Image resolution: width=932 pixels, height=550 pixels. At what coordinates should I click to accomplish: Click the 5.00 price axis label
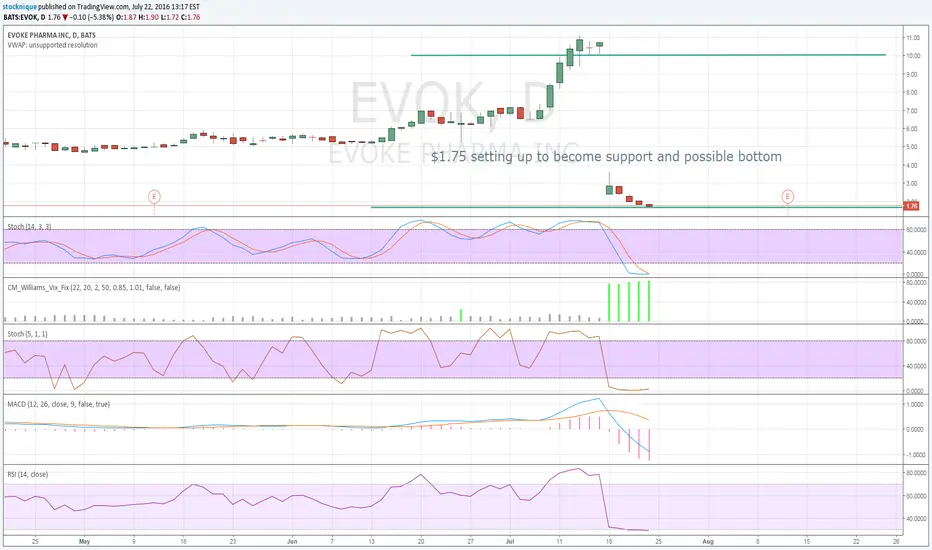click(912, 147)
